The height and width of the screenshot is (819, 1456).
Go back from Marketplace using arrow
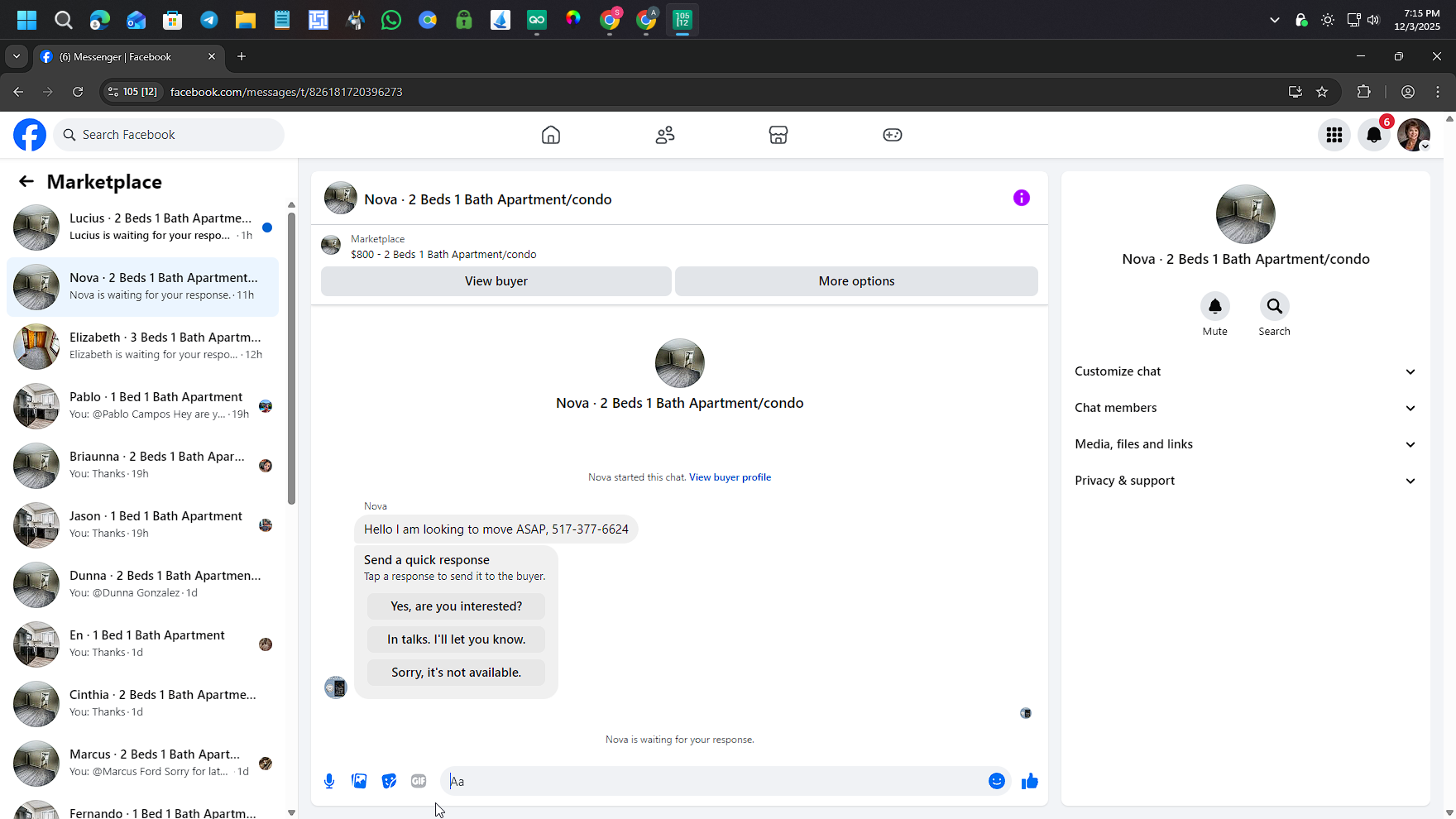tap(26, 181)
